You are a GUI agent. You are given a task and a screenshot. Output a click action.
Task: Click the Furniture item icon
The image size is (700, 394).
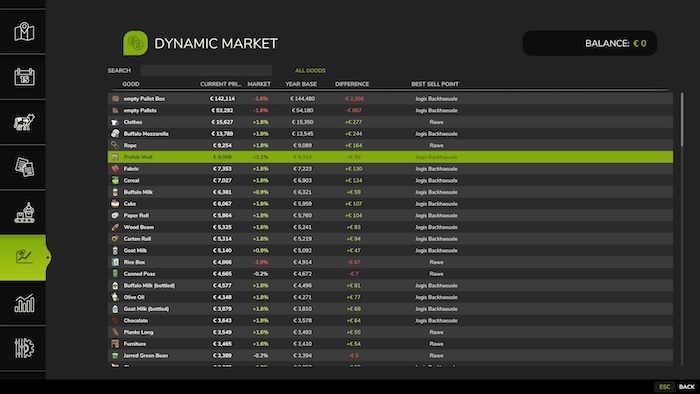115,344
